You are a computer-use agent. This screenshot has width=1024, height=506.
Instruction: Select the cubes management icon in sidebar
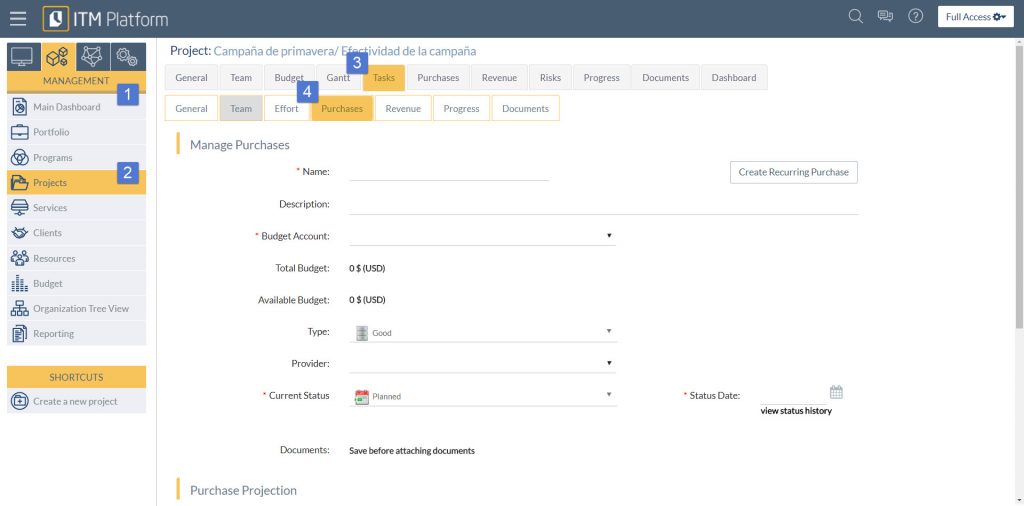coord(57,57)
